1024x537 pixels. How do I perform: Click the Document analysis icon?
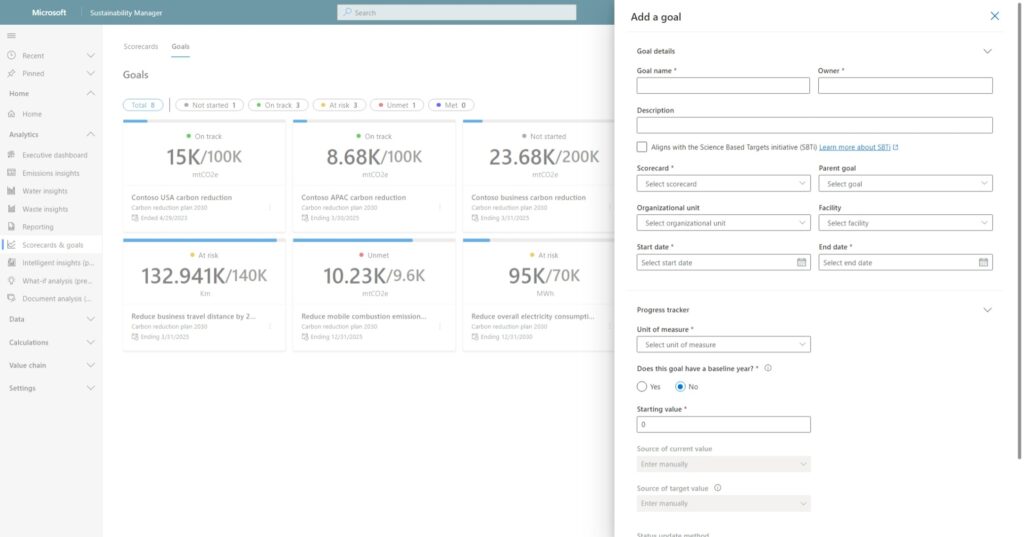pos(11,299)
